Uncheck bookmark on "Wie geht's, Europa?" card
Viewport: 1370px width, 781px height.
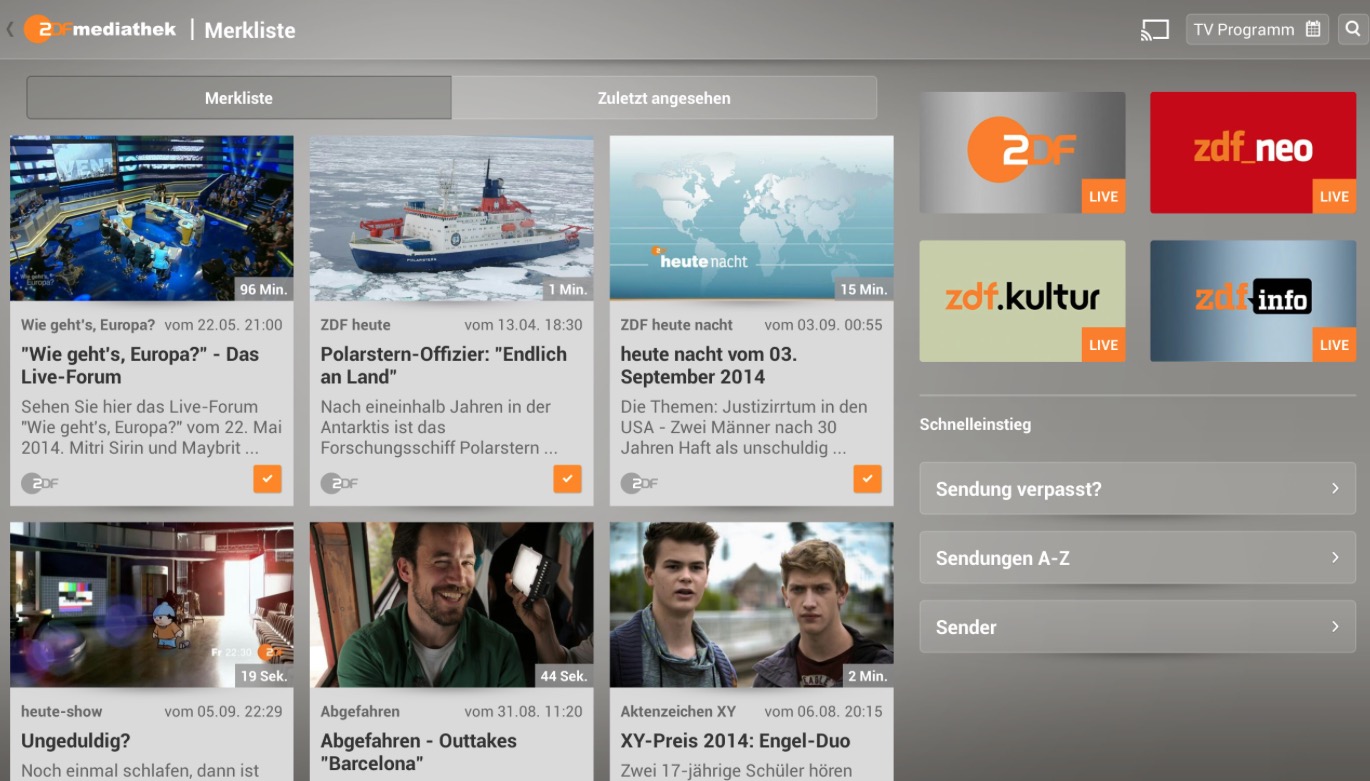pos(267,479)
